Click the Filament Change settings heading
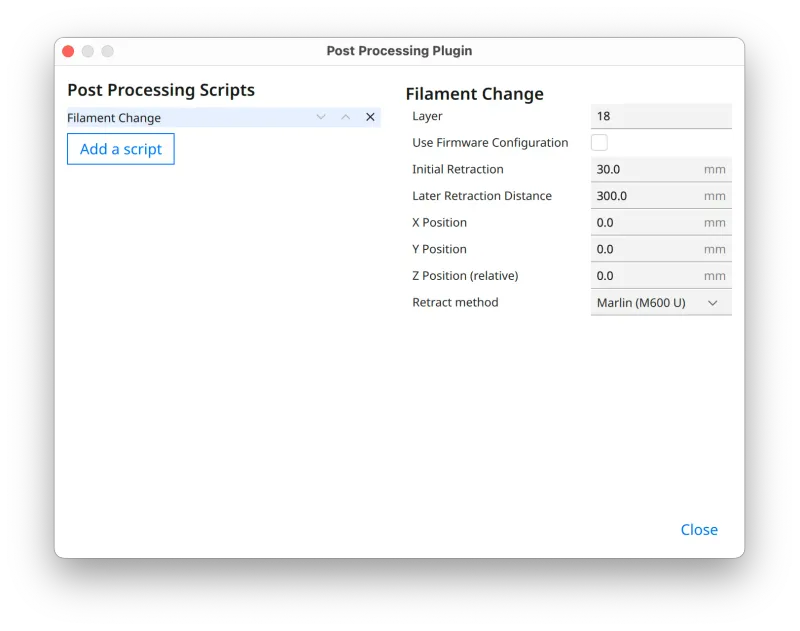The width and height of the screenshot is (800, 631). tap(474, 94)
